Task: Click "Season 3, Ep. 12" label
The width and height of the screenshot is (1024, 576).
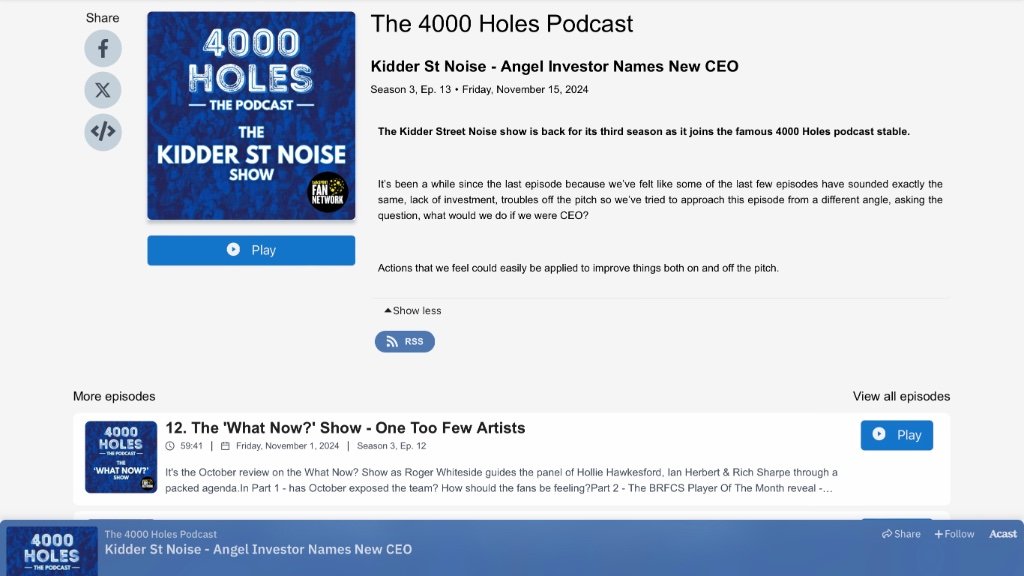Action: (x=391, y=446)
